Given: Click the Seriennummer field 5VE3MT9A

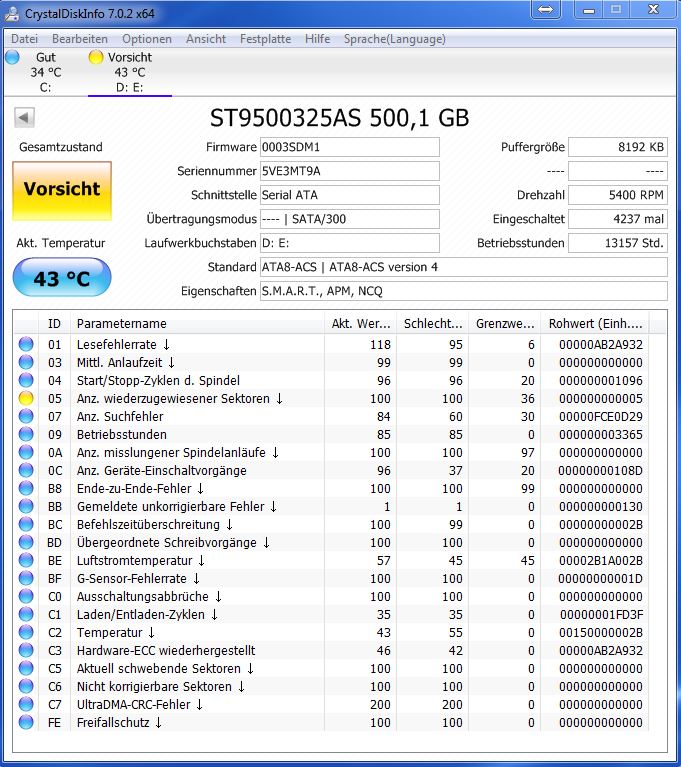Looking at the screenshot, I should point(350,171).
